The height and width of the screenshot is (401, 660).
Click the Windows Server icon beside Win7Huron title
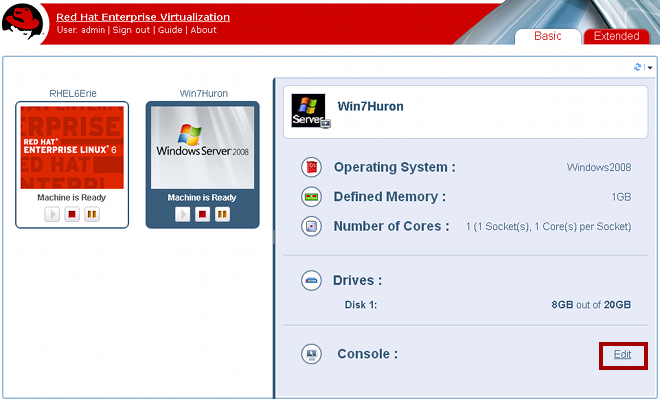pos(310,111)
